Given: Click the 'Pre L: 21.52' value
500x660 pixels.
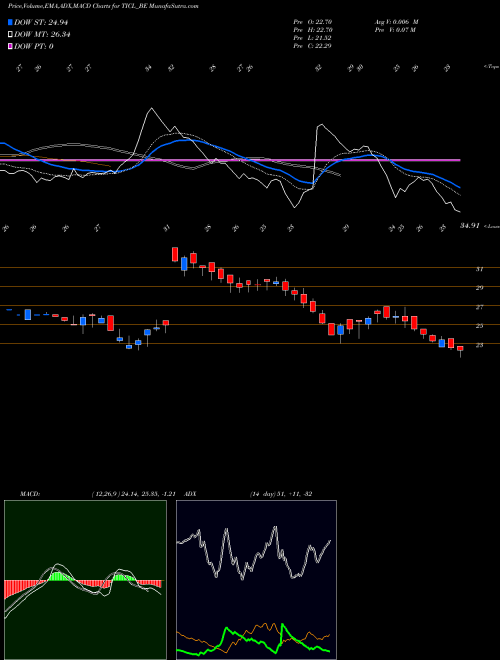Looking at the screenshot, I should [x=312, y=38].
